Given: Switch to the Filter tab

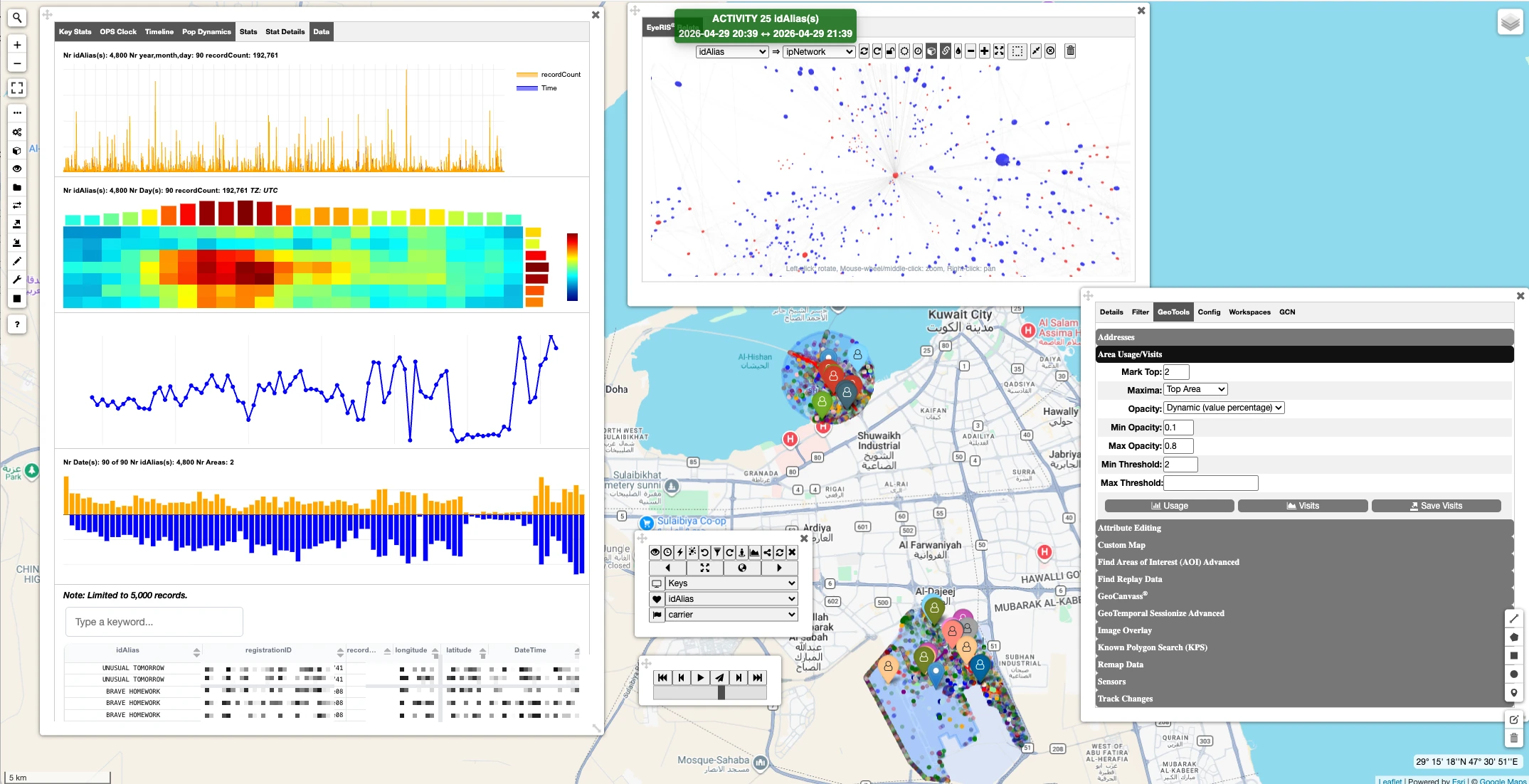Looking at the screenshot, I should 1141,312.
